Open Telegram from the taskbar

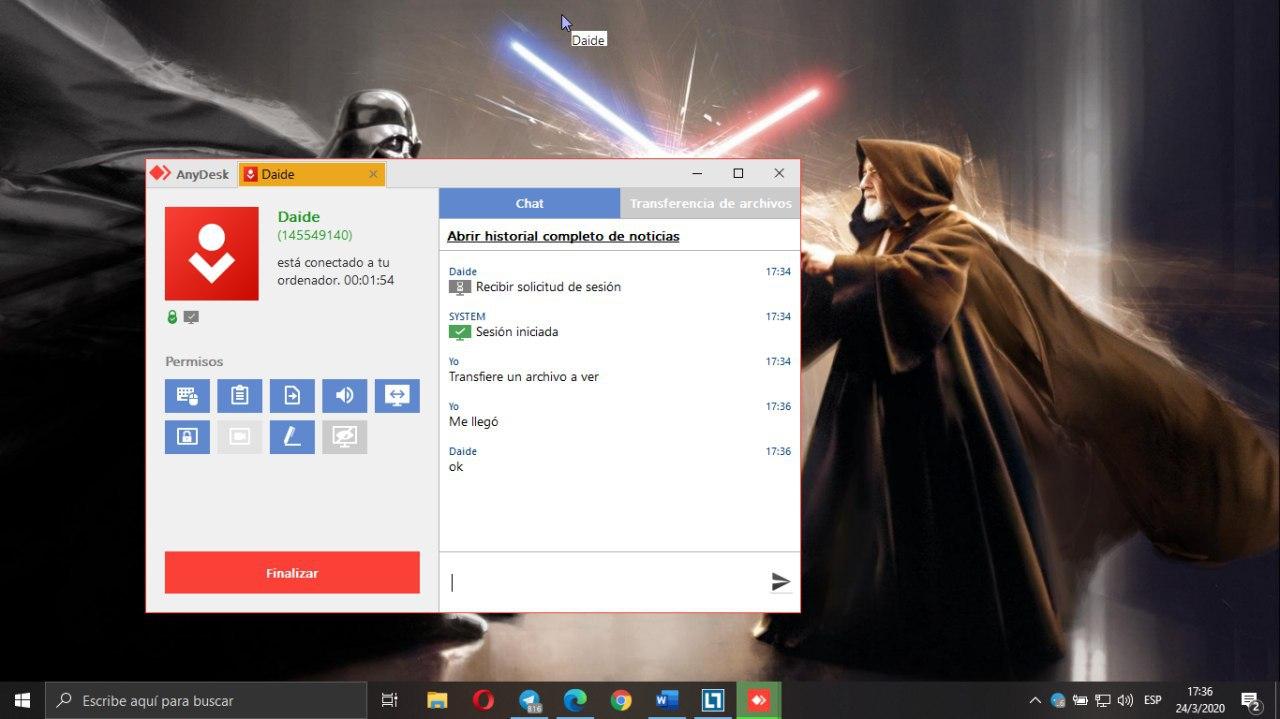coord(530,700)
